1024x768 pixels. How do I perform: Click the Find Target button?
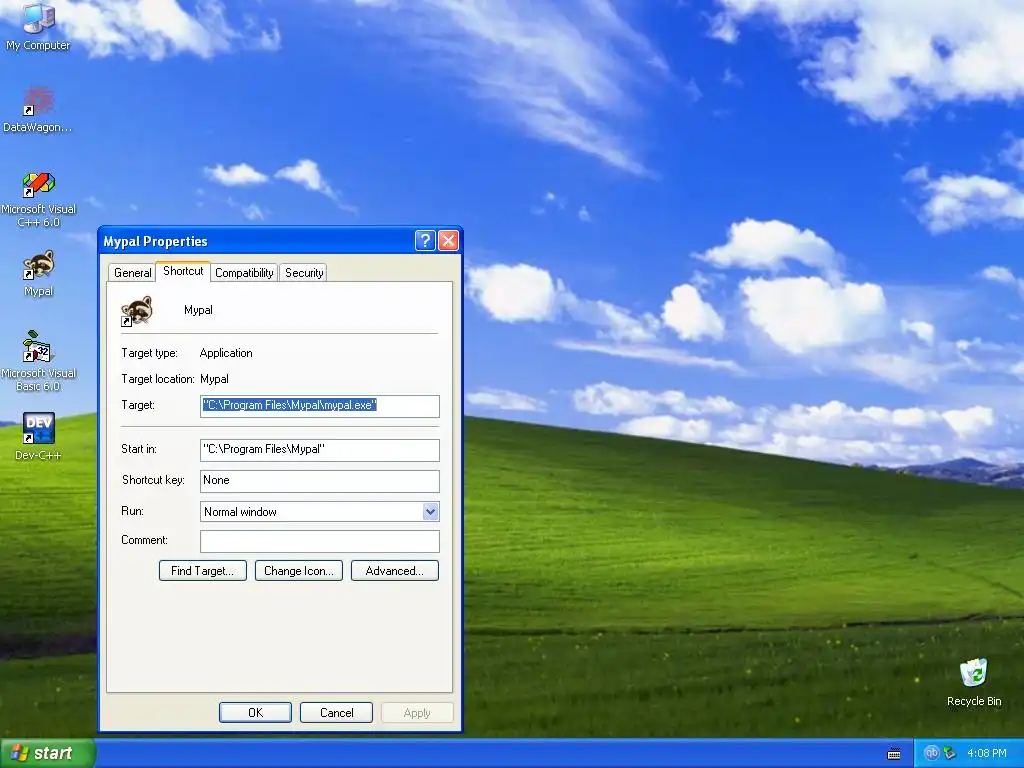[x=202, y=571]
